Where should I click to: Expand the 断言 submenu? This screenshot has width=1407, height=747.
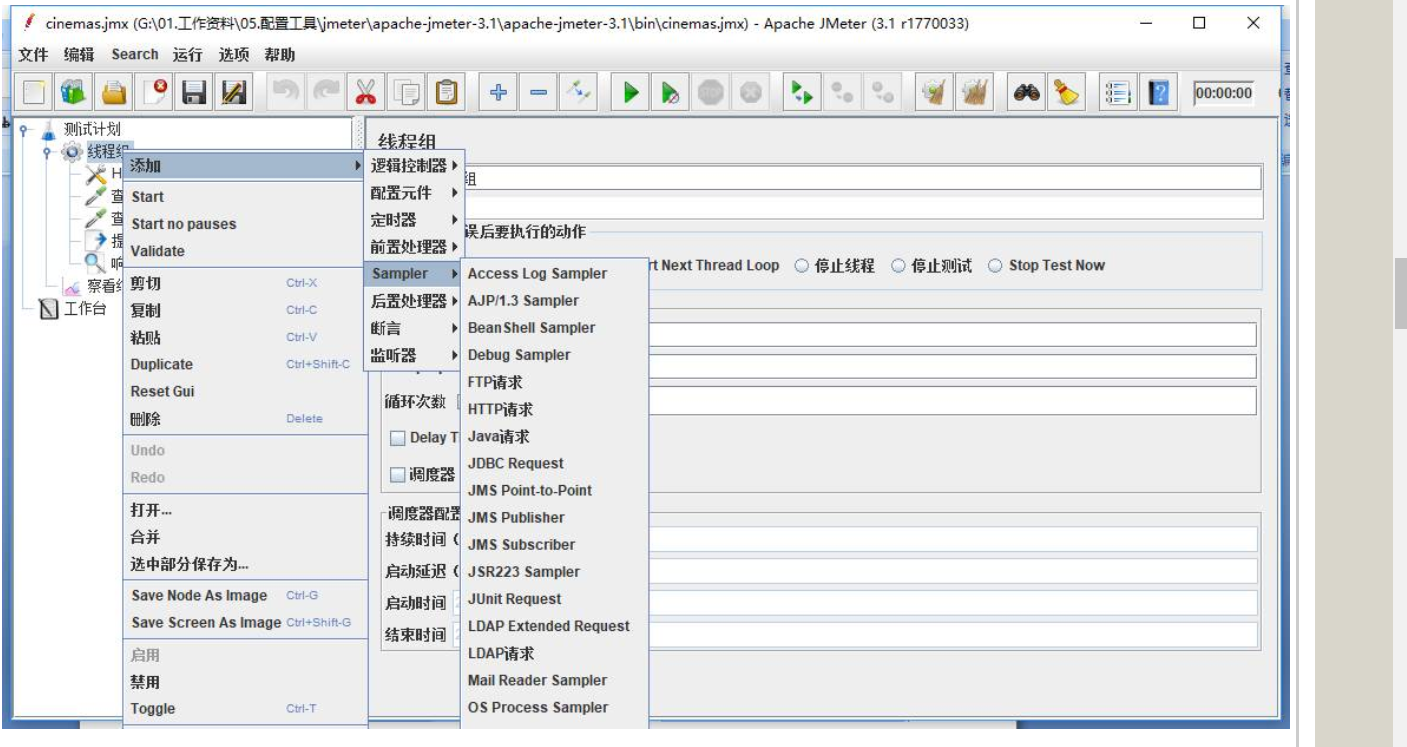tap(414, 328)
